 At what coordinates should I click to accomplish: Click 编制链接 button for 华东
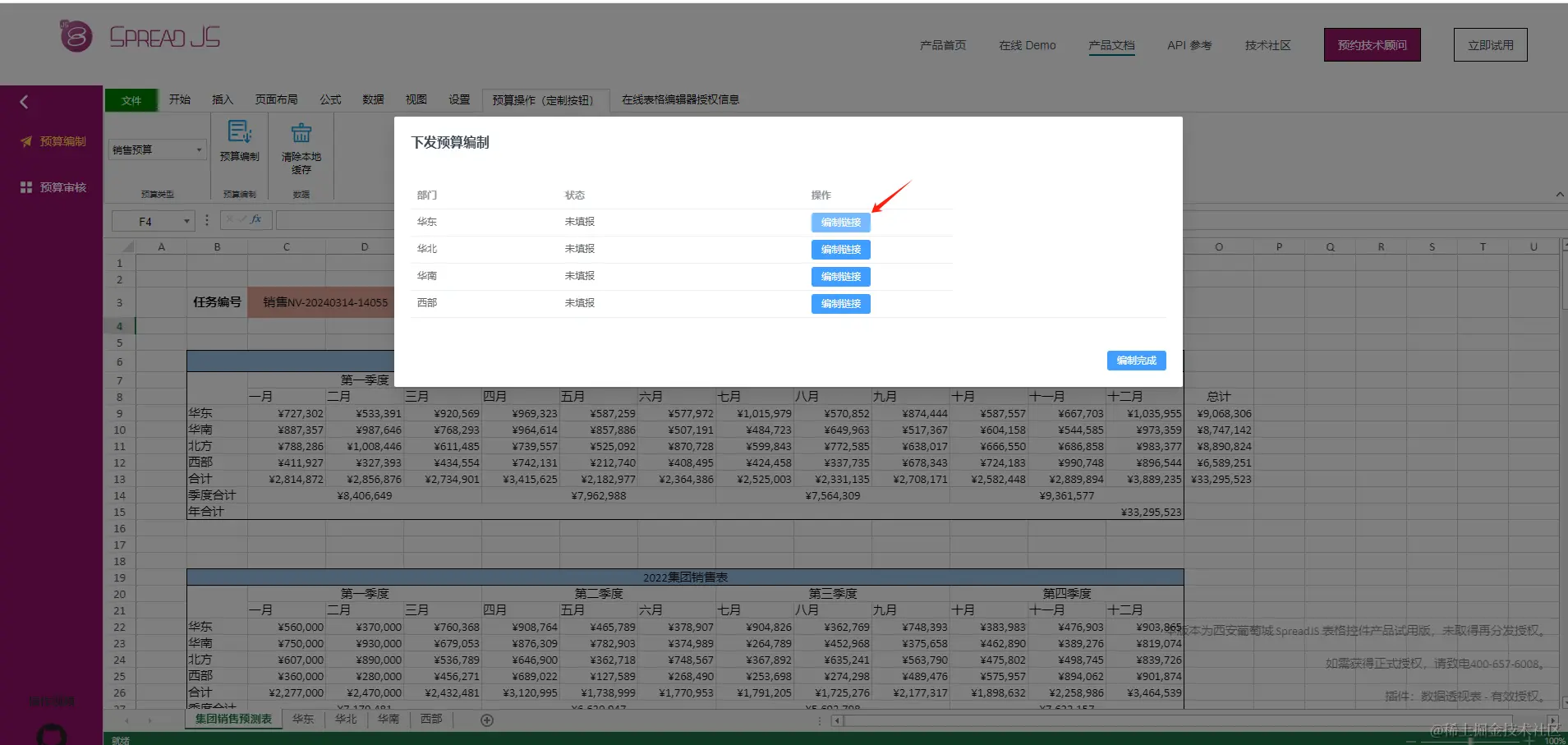coord(841,223)
